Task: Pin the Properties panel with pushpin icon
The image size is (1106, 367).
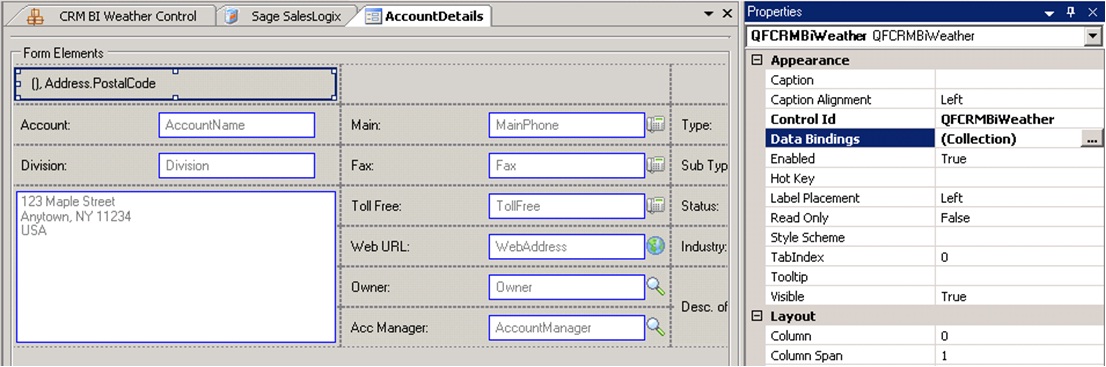Action: [1071, 12]
